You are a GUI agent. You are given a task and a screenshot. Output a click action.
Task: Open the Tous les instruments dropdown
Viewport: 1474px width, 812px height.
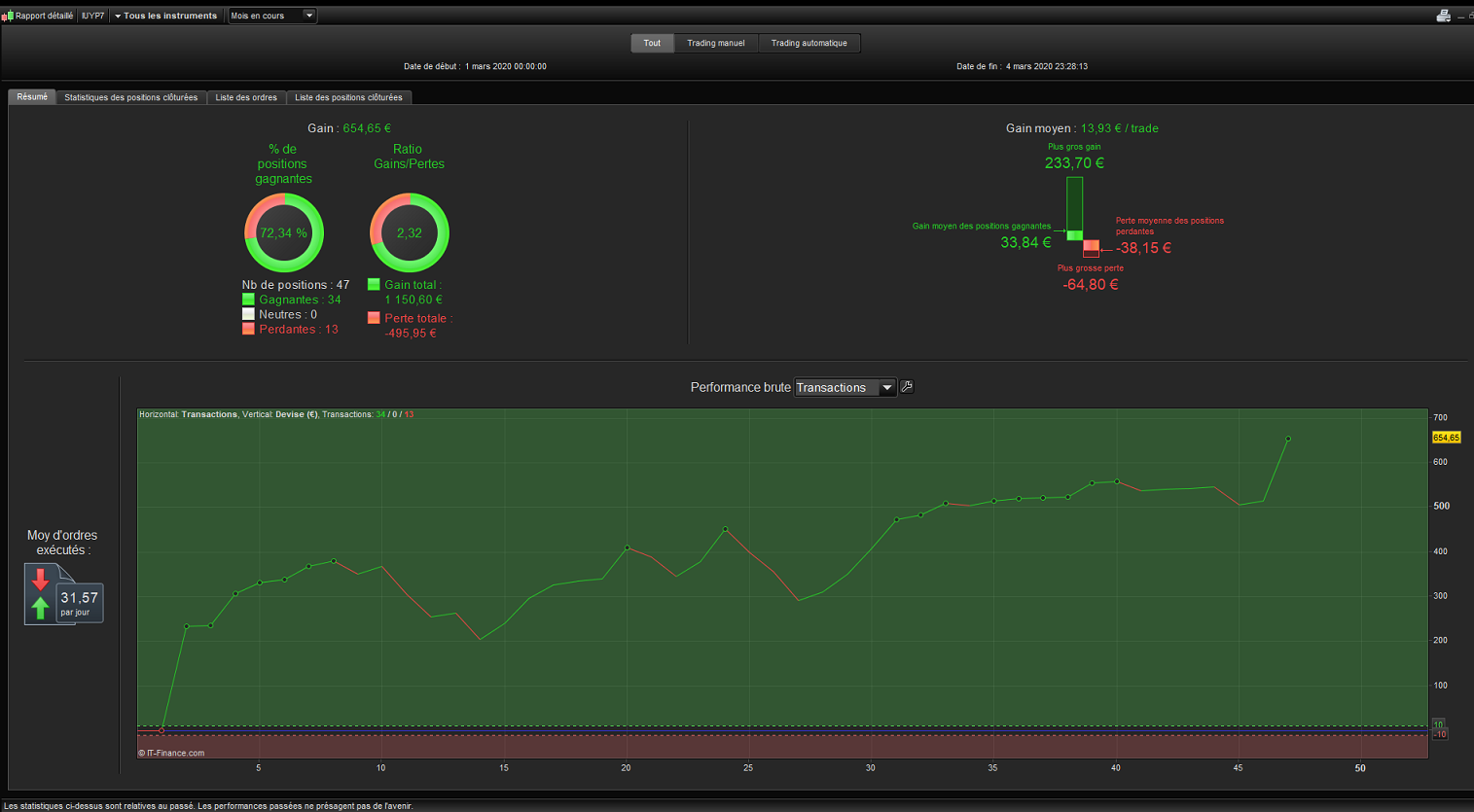coord(165,16)
